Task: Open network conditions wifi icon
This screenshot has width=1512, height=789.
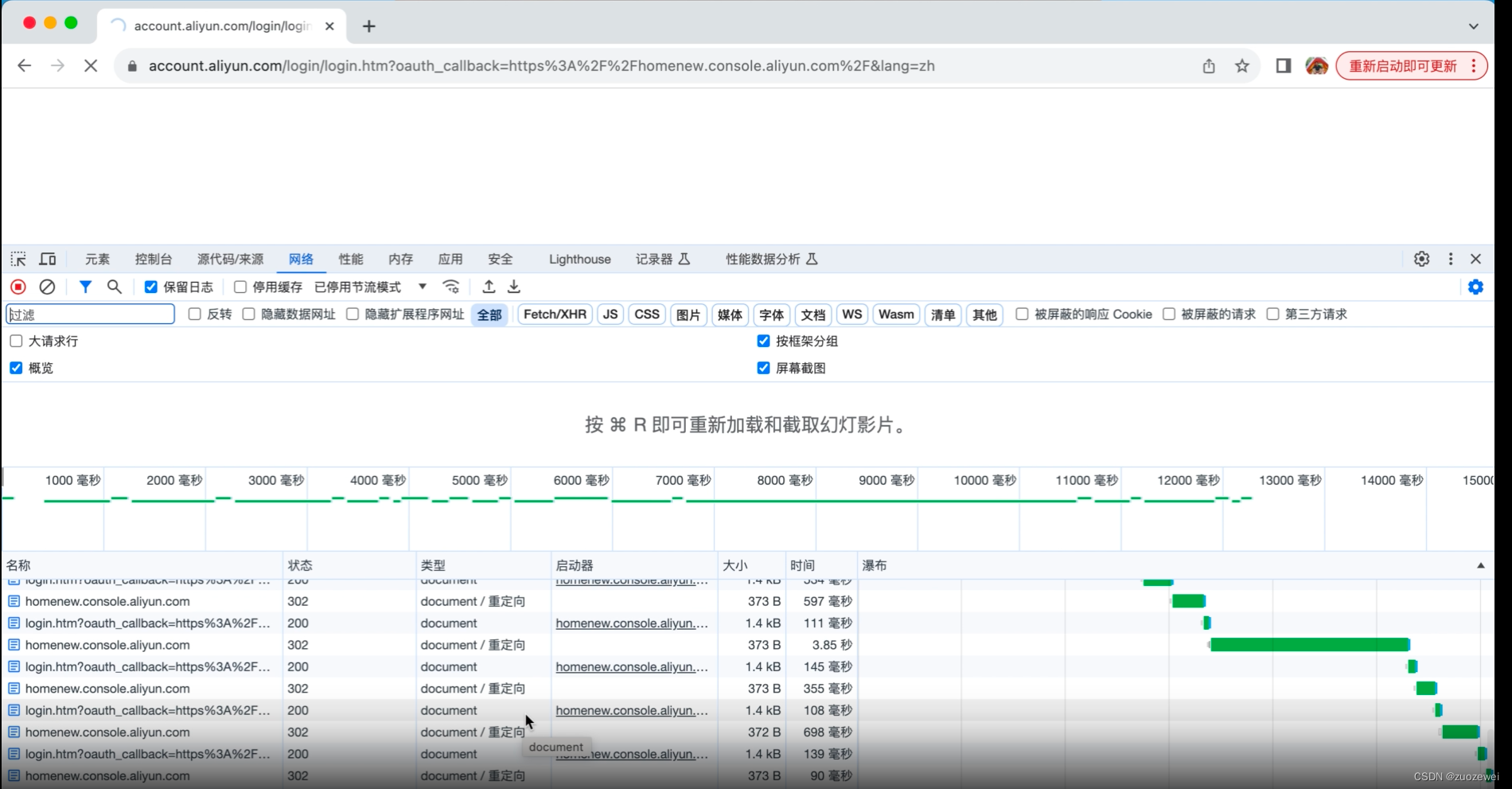Action: coord(451,287)
